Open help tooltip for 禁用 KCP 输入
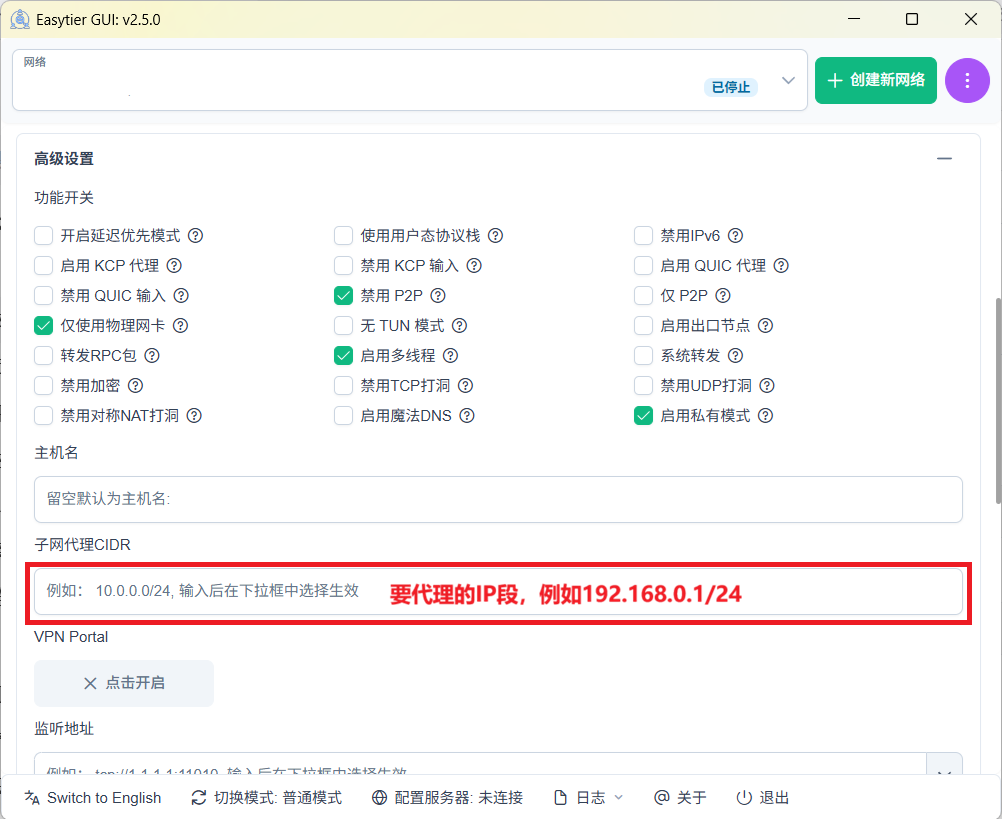Screen dimensions: 1002x819 pos(474,266)
